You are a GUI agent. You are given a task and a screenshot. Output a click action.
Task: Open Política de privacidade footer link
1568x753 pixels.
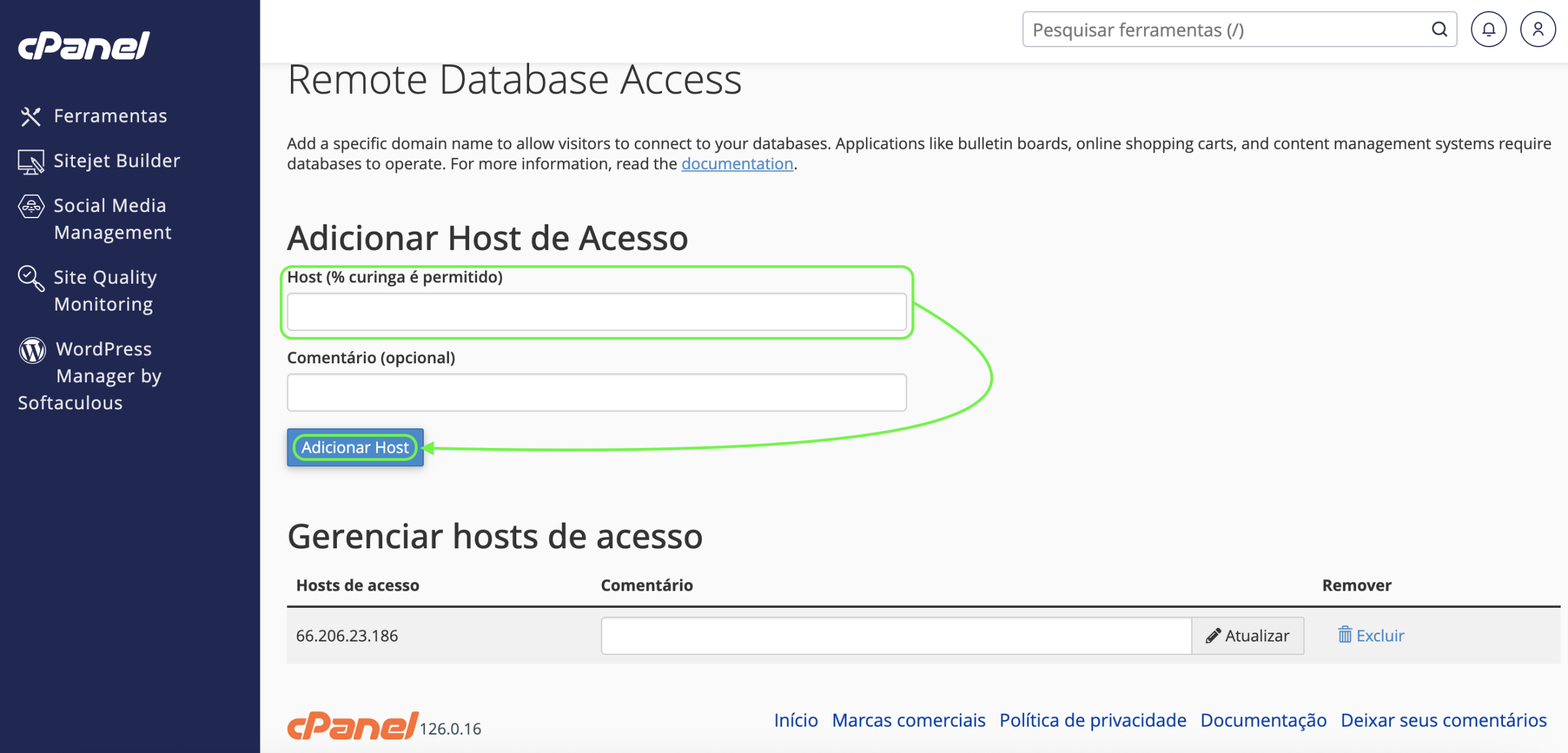click(x=1093, y=720)
